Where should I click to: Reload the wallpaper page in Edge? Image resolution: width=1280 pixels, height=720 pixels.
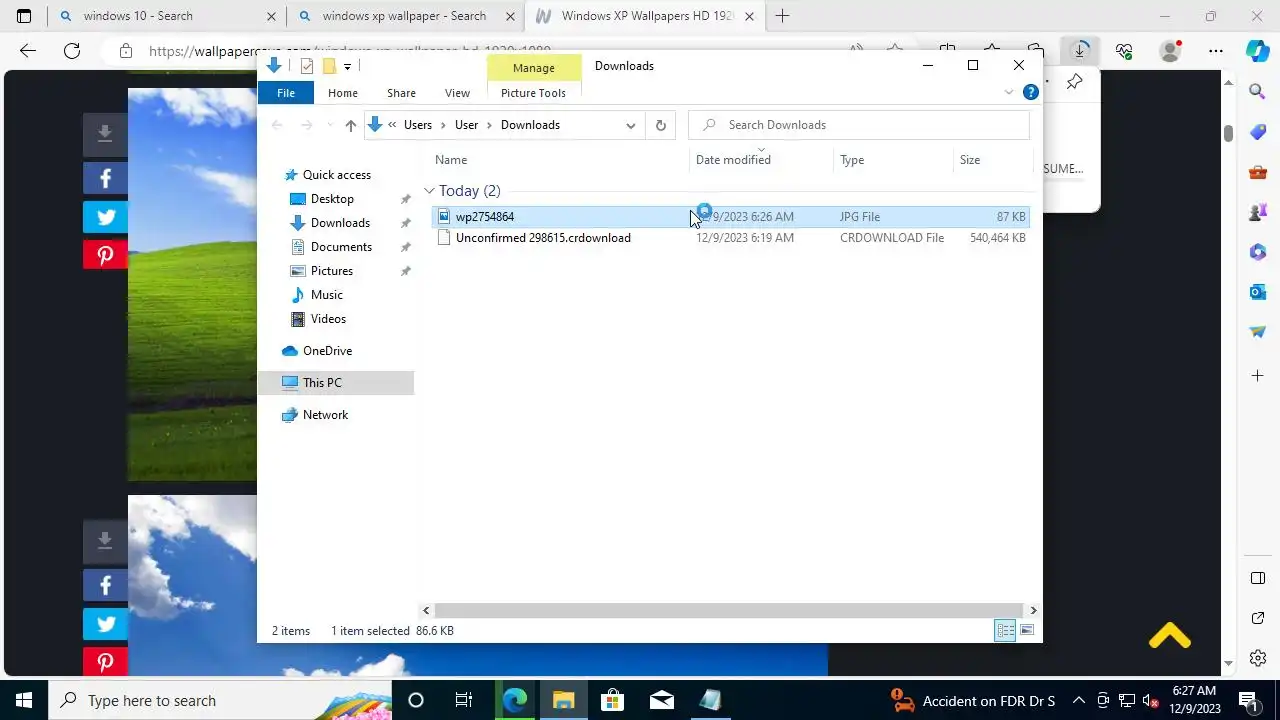(72, 51)
